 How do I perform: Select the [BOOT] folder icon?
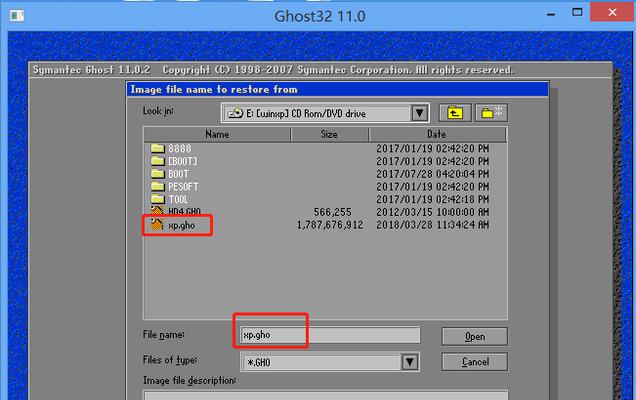point(157,161)
